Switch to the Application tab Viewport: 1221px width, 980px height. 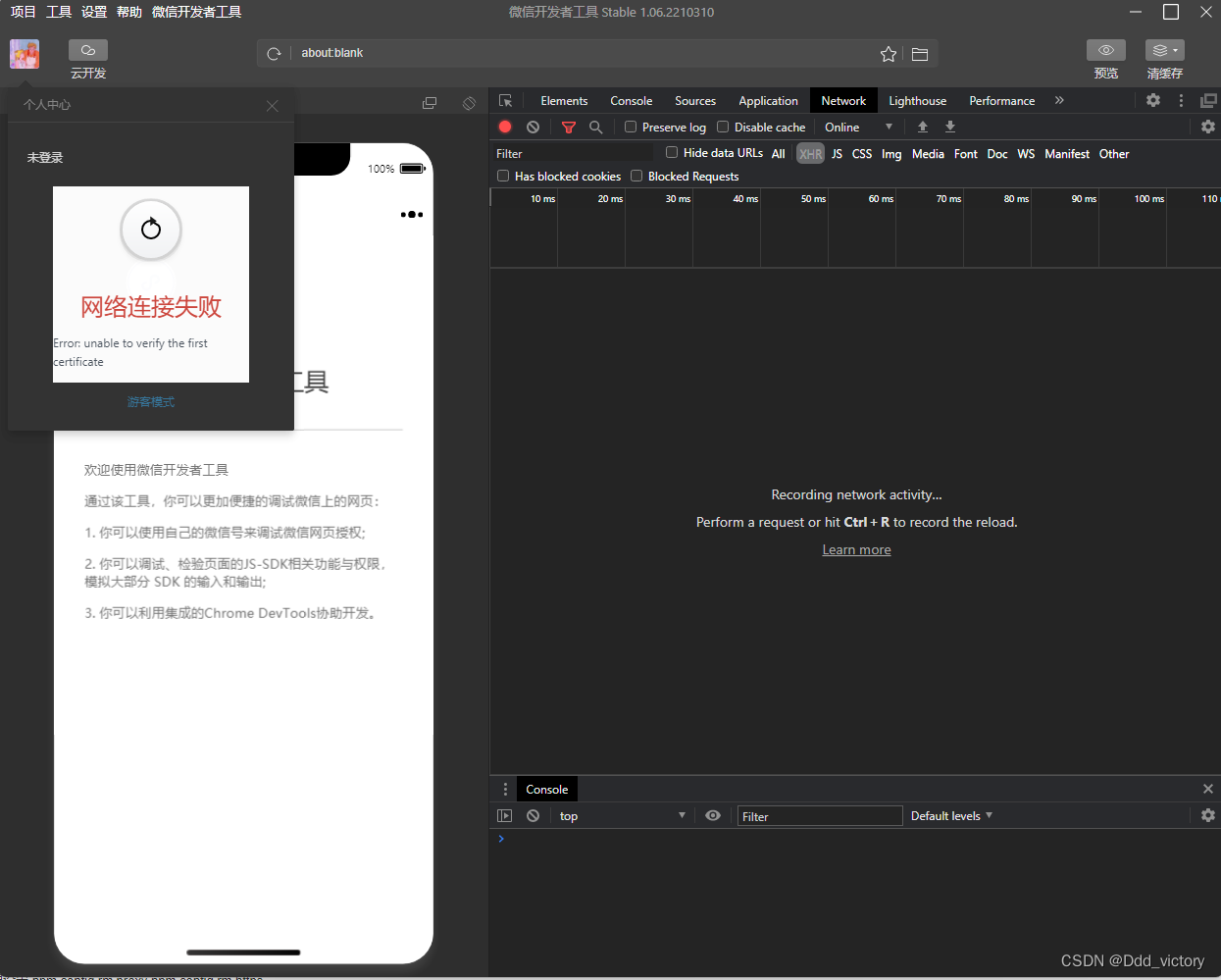coord(768,101)
